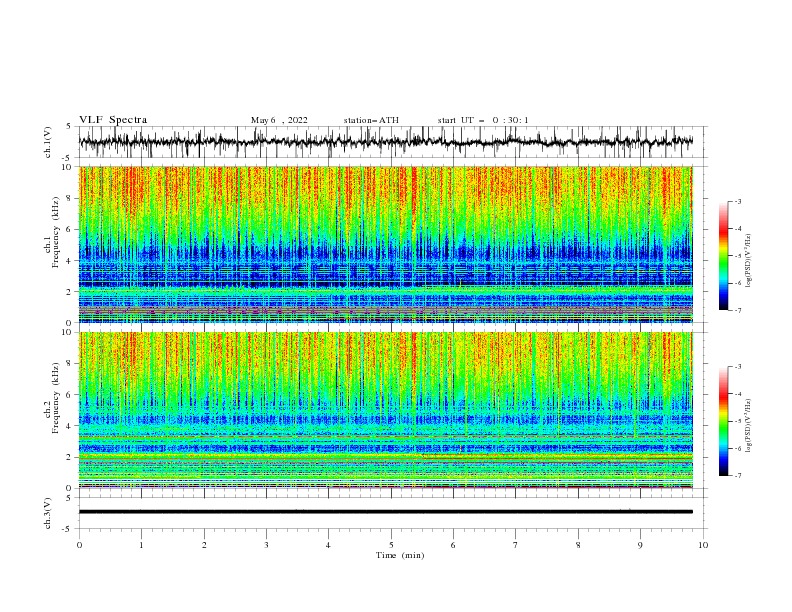Viewport: 792px width, 612px height.
Task: Select the "May 6, 2022" date text
Action: (279, 120)
